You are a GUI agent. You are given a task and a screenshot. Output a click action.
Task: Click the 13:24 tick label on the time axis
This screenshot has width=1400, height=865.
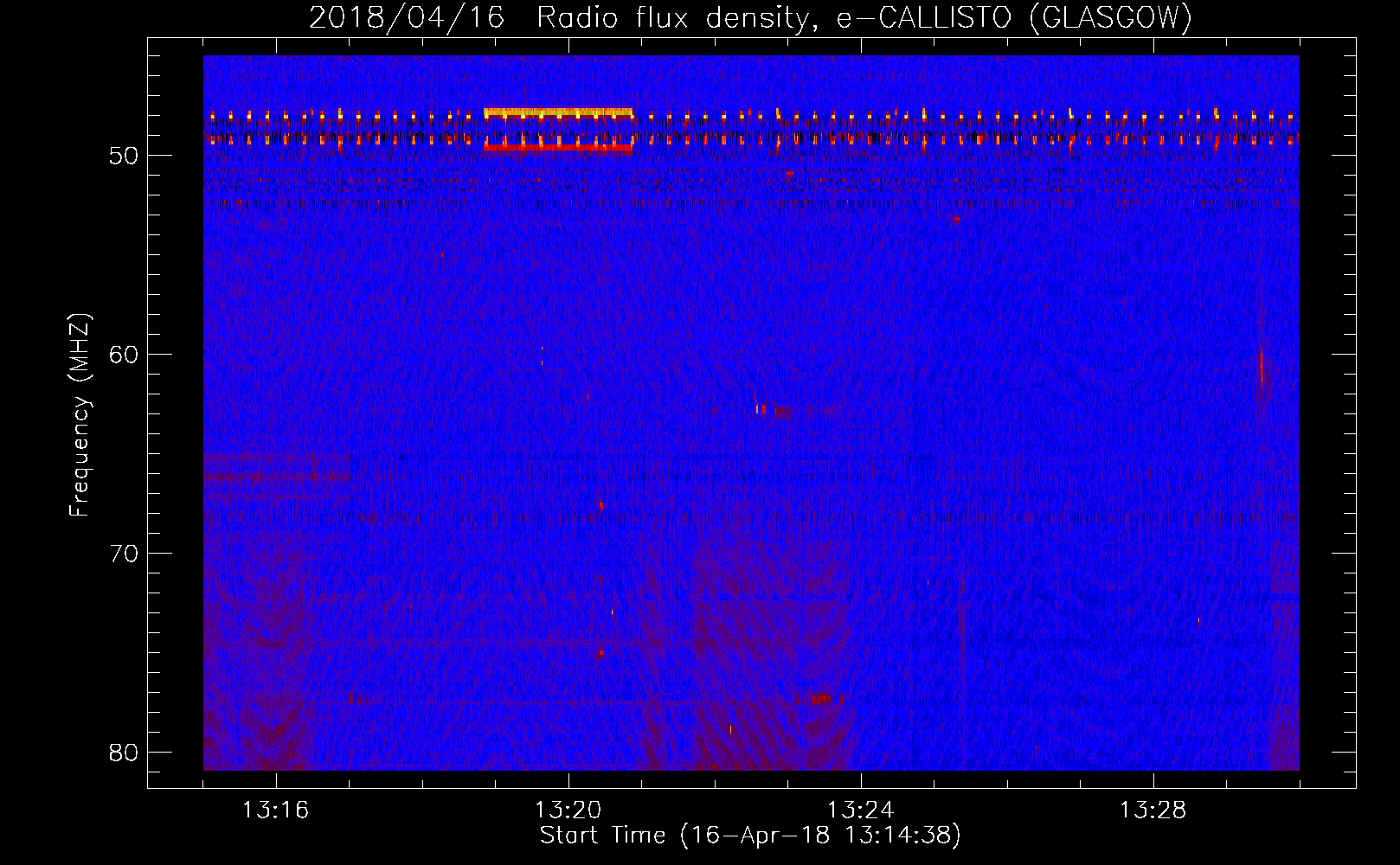[x=861, y=811]
